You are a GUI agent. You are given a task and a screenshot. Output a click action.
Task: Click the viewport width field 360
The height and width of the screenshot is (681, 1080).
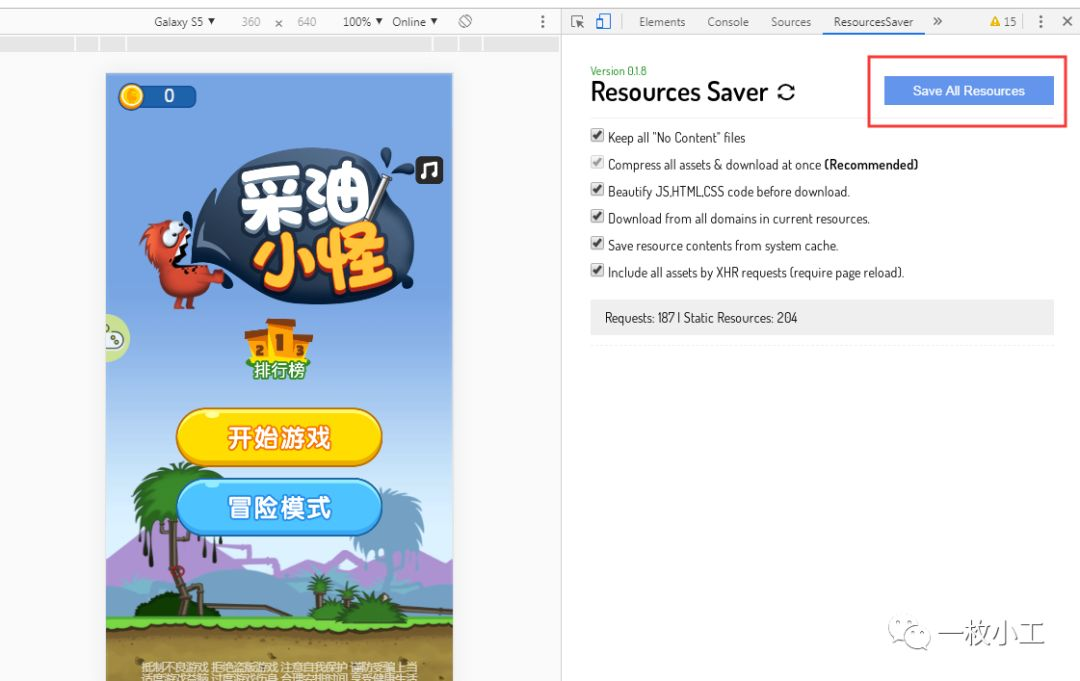pyautogui.click(x=251, y=22)
